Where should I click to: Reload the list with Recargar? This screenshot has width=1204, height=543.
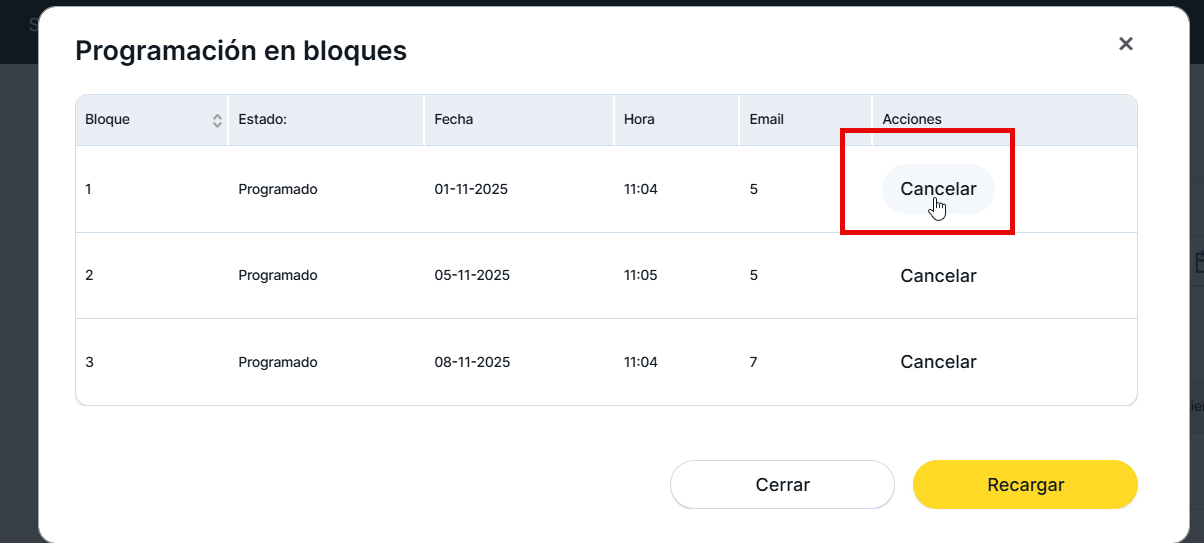1025,485
